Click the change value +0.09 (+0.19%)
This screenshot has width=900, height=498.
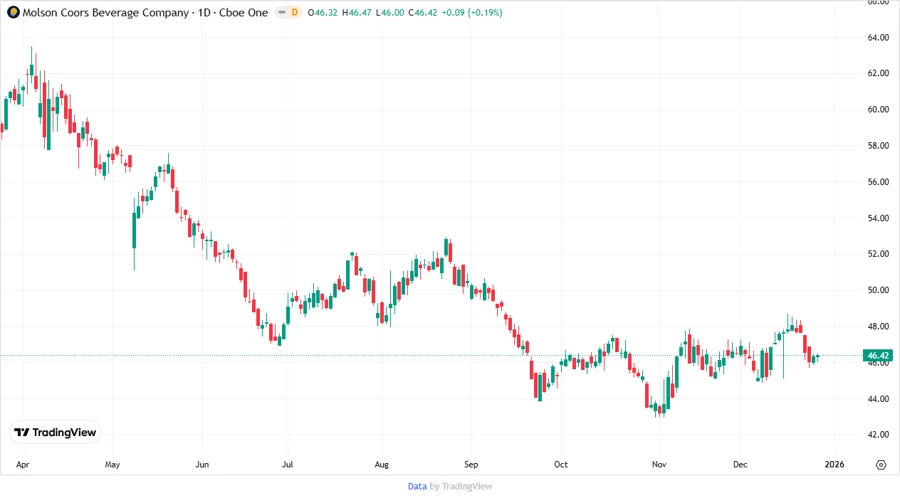tap(472, 13)
